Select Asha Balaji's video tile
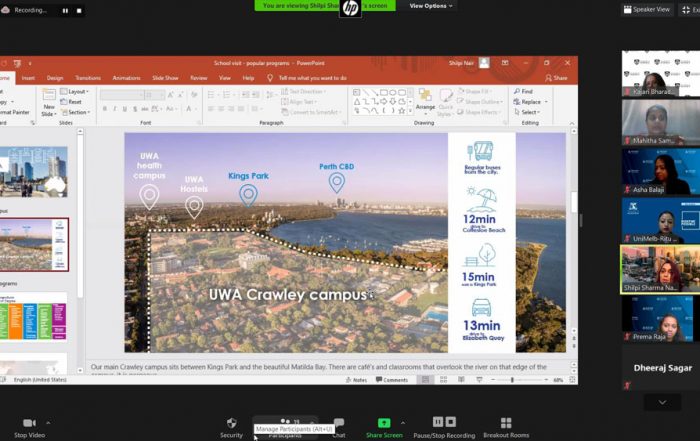 (661, 171)
